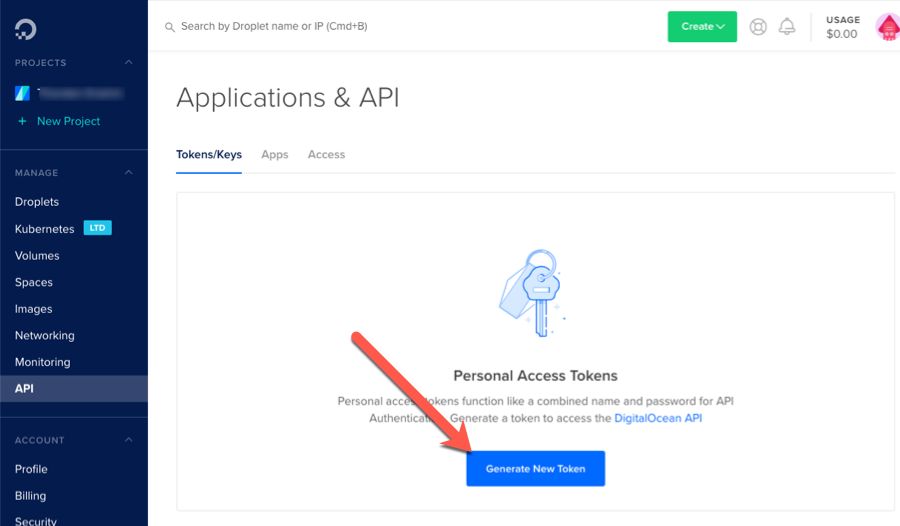Go to Networking in sidebar
Screen dimensions: 900x526
[45, 335]
